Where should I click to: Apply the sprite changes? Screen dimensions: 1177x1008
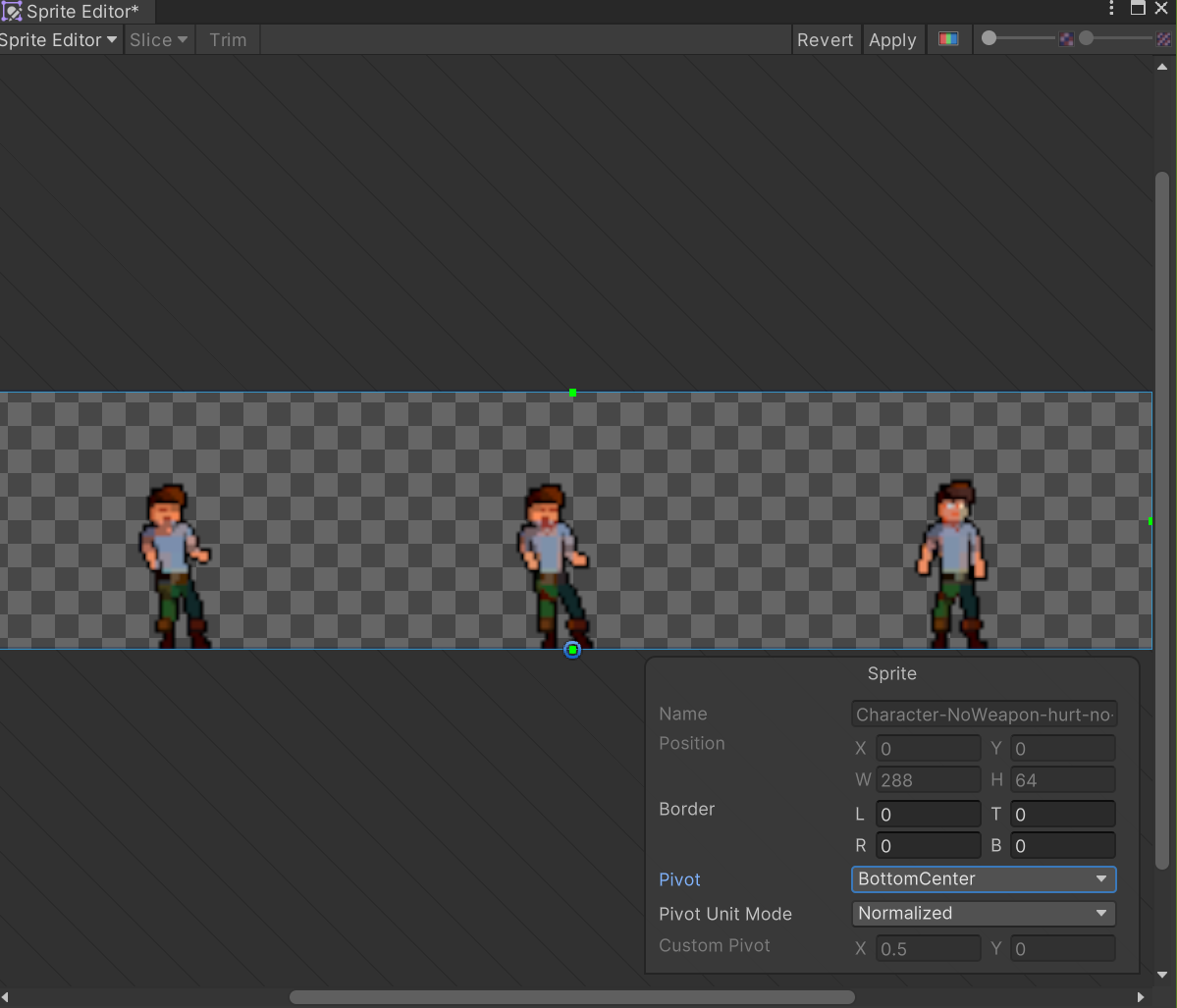click(892, 39)
